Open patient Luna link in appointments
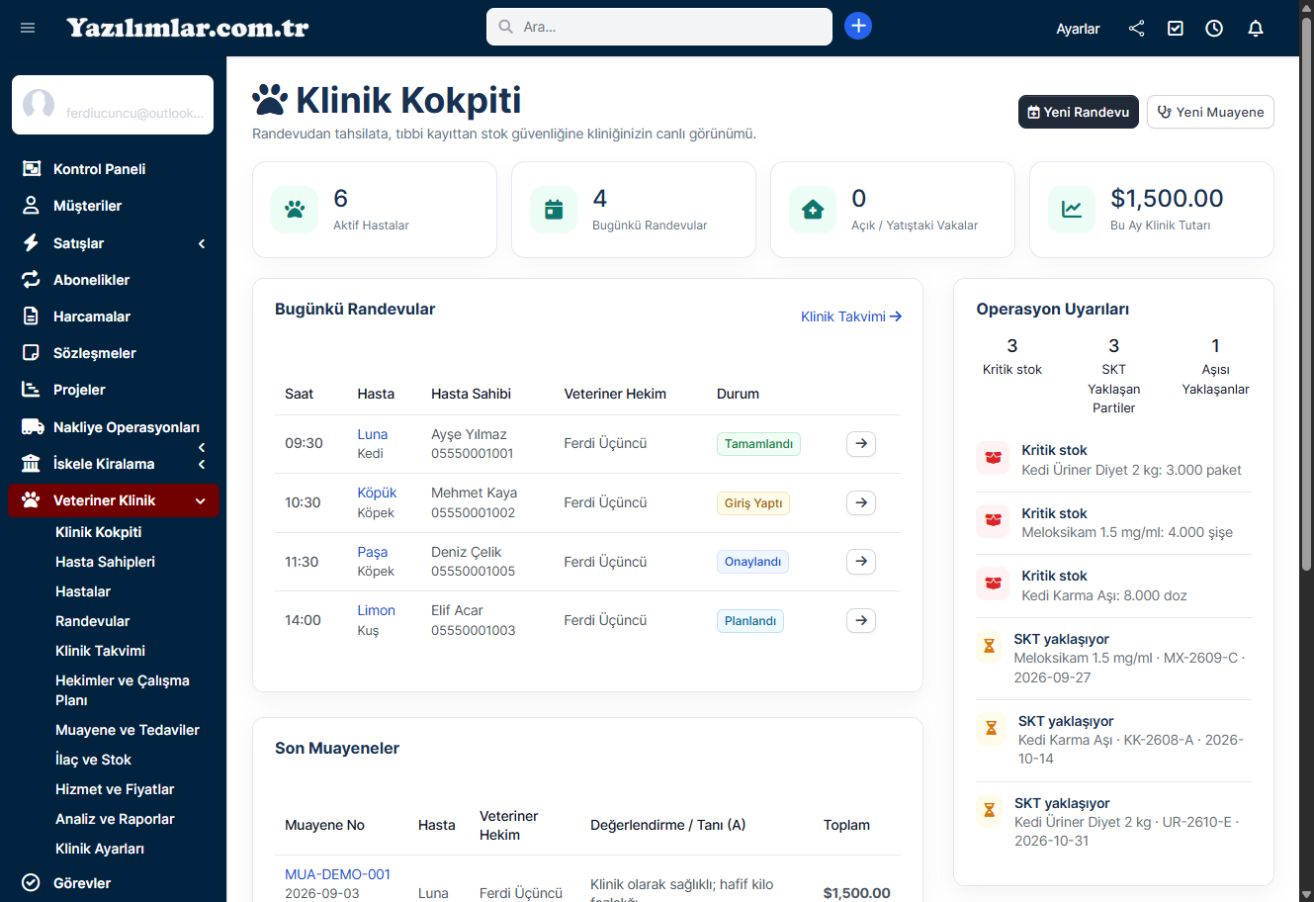This screenshot has width=1314, height=902. (x=372, y=435)
